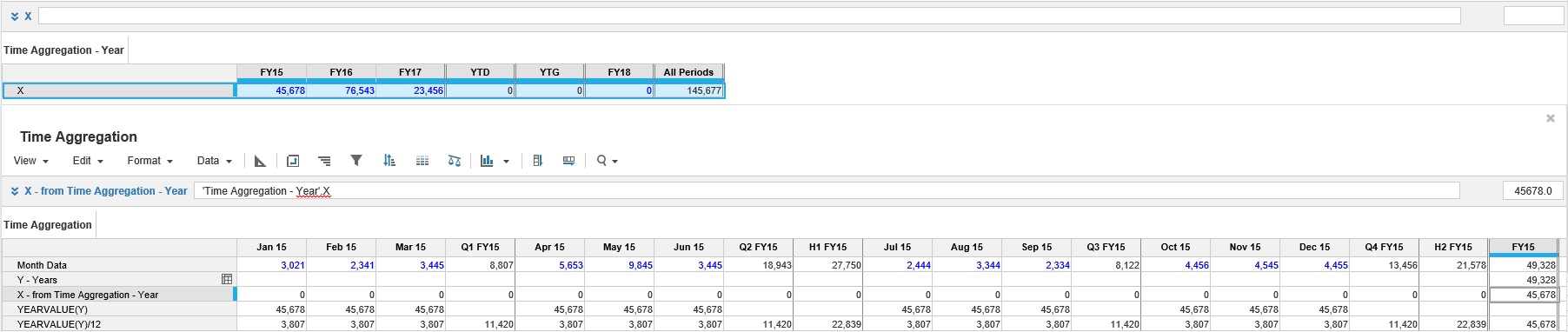This screenshot has width=1568, height=332.
Task: Select the YTG column header
Action: [549, 72]
